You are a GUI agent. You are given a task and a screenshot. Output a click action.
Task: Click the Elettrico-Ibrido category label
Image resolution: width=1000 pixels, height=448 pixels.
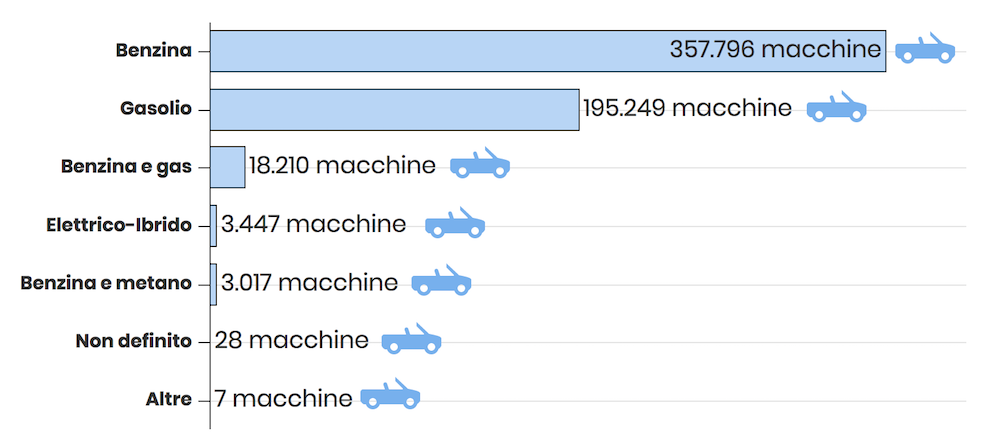coord(119,225)
